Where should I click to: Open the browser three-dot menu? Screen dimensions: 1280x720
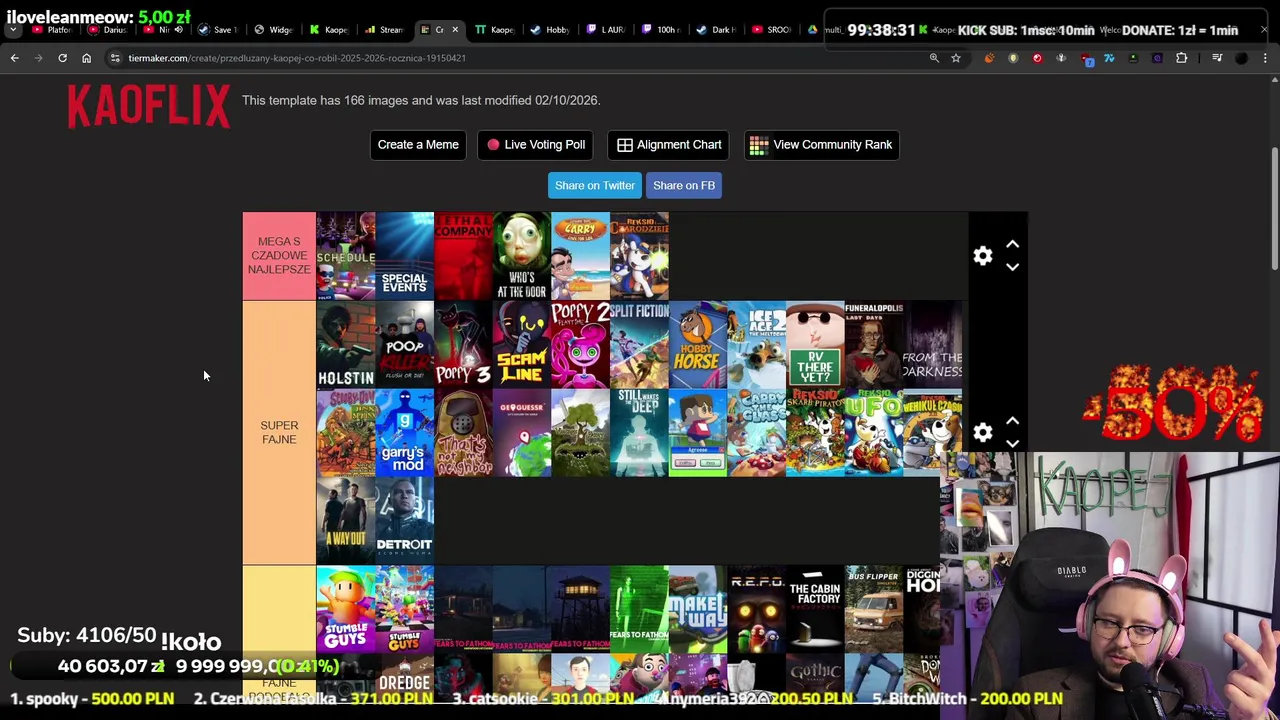pos(1265,58)
